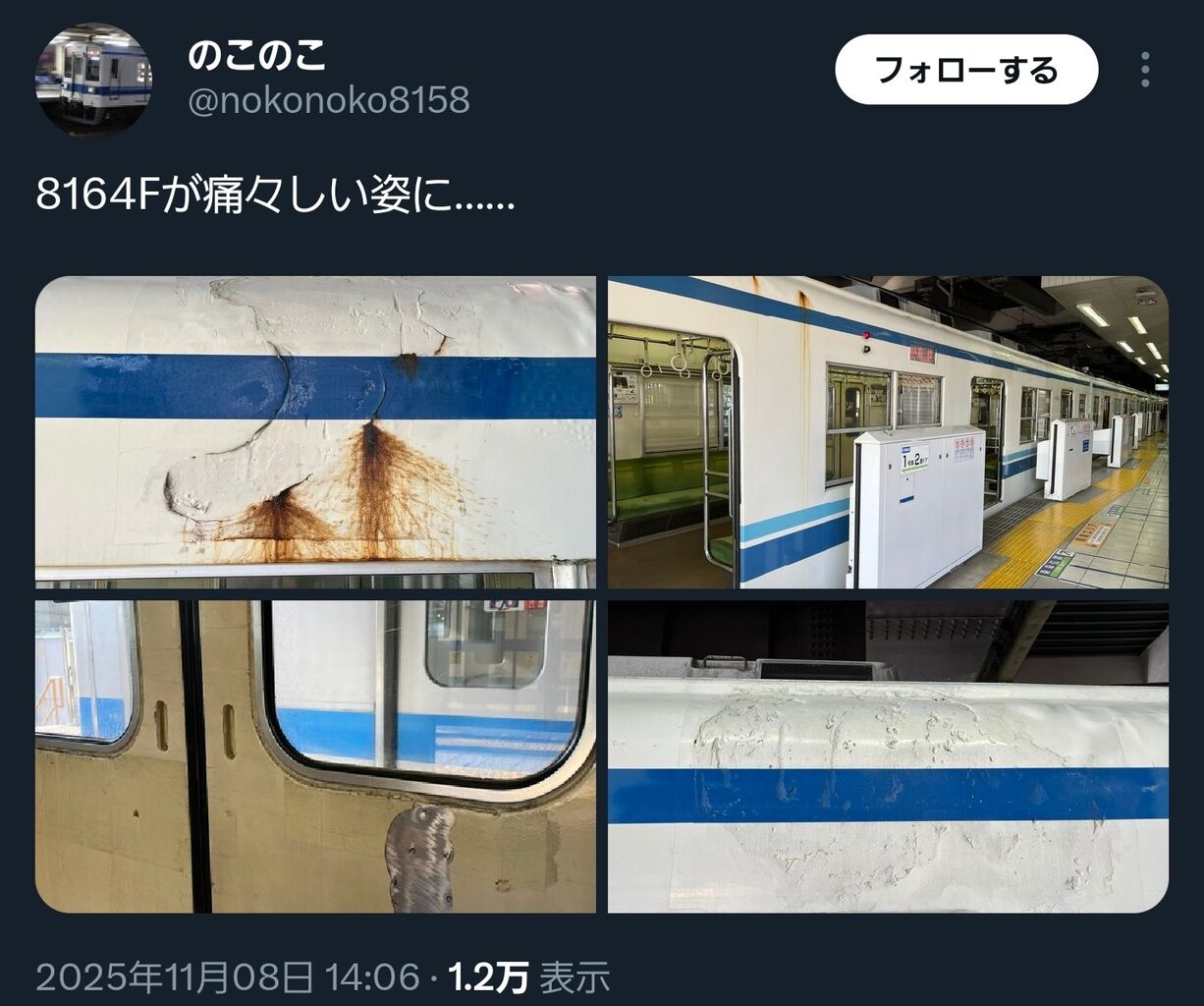Click the blue stripe in the roof photo
Viewport: 1204px width, 1006px height.
tap(888, 795)
